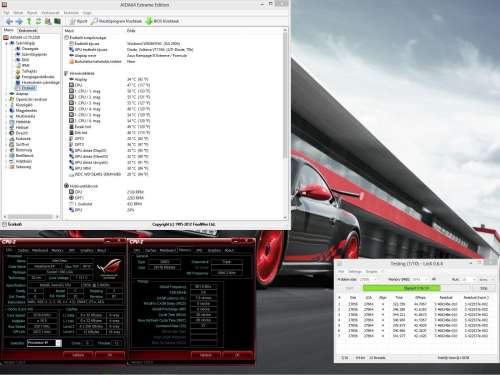Expand the Alaplap node in the tree

coord(6,94)
